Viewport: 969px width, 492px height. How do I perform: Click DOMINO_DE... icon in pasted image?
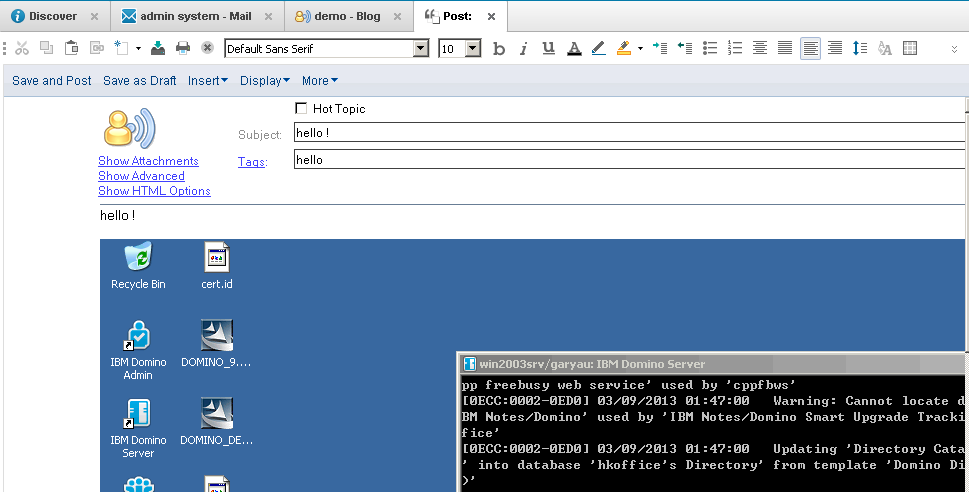pos(216,422)
